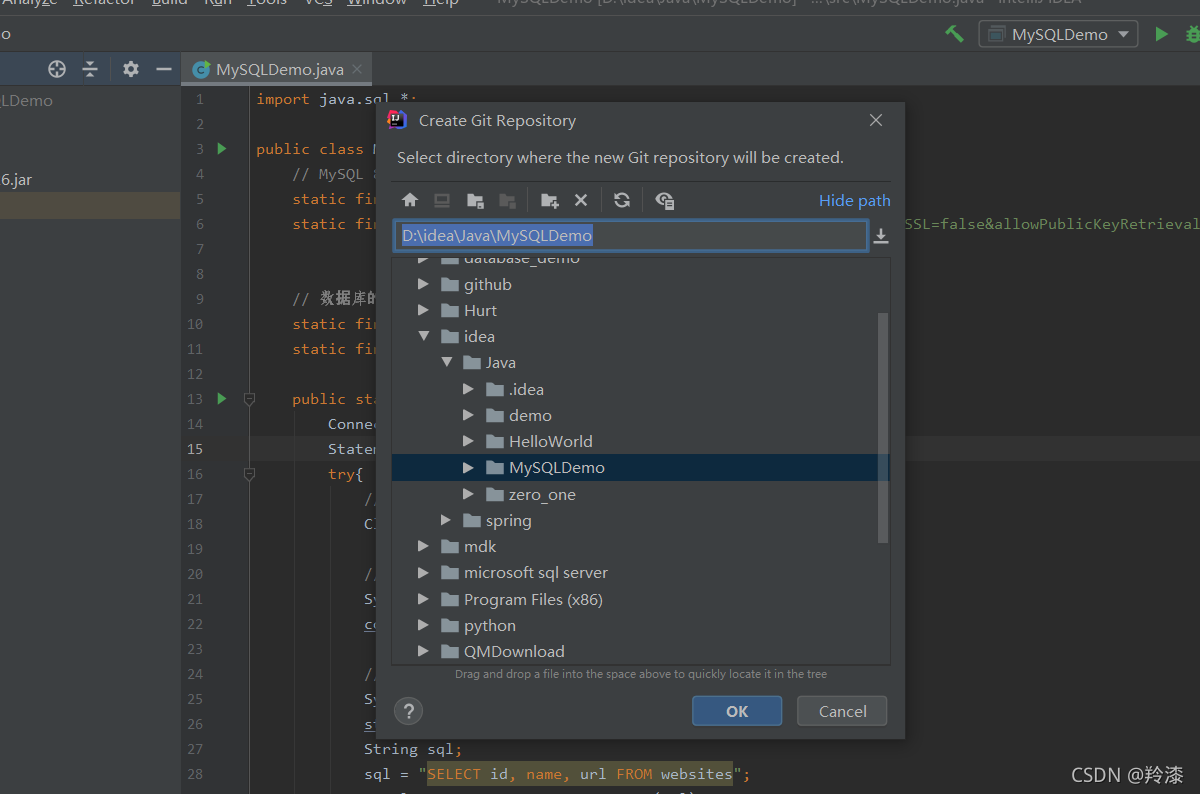The width and height of the screenshot is (1200, 794).
Task: Expand the spring folder node
Action: click(x=446, y=520)
